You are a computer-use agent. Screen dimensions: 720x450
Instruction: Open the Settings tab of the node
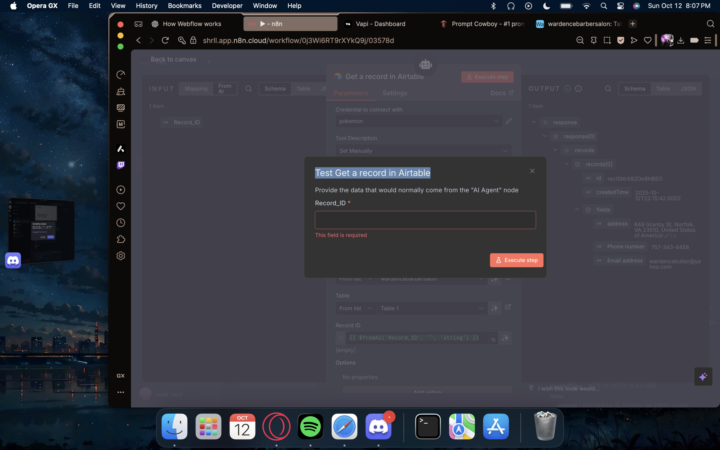pyautogui.click(x=395, y=93)
